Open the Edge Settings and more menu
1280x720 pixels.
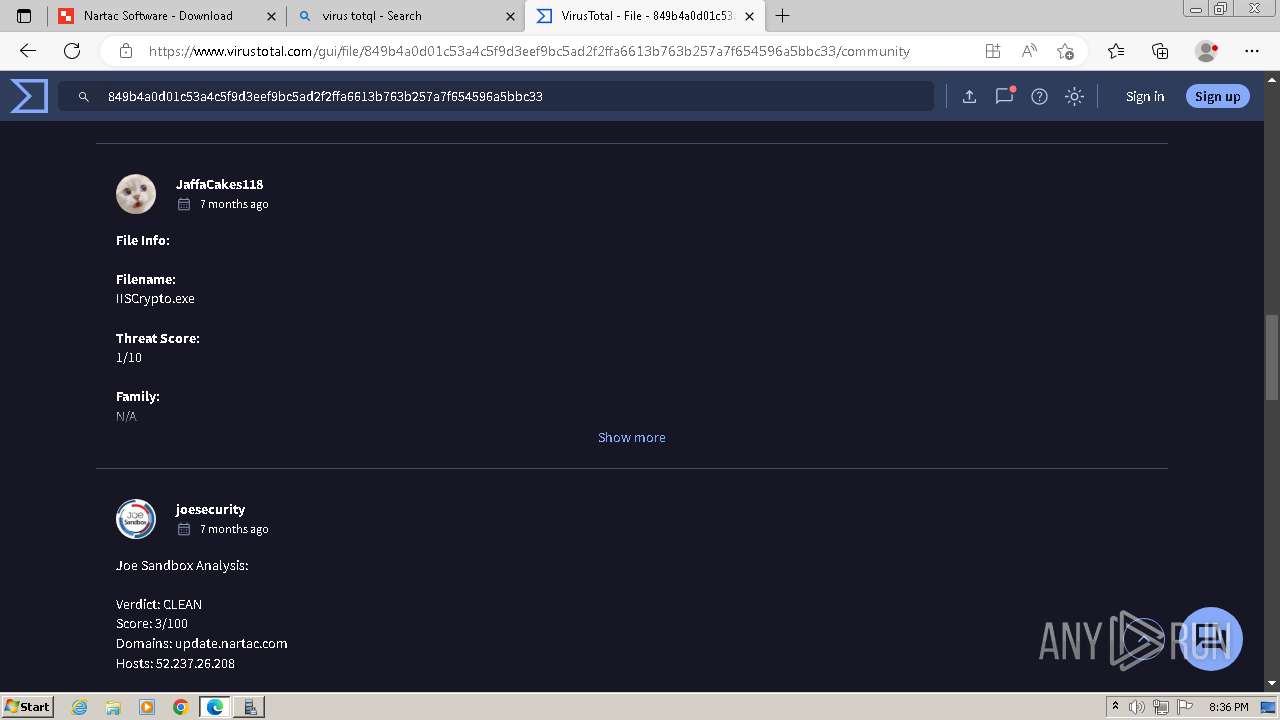point(1252,51)
